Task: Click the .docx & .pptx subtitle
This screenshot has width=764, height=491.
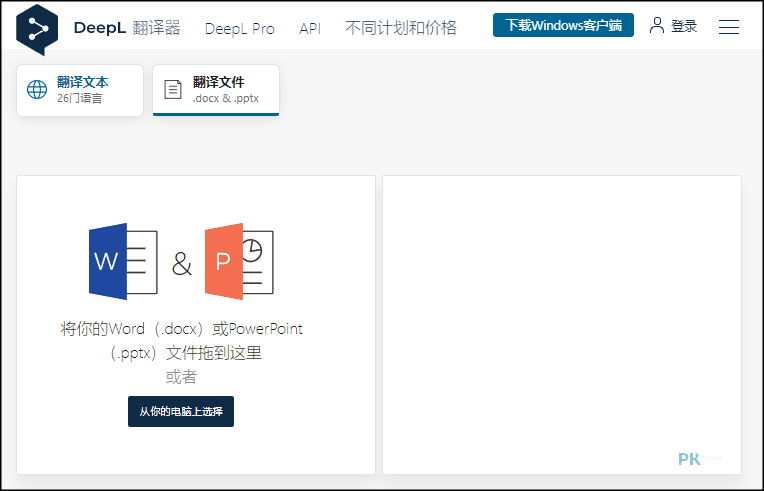Action: (226, 98)
